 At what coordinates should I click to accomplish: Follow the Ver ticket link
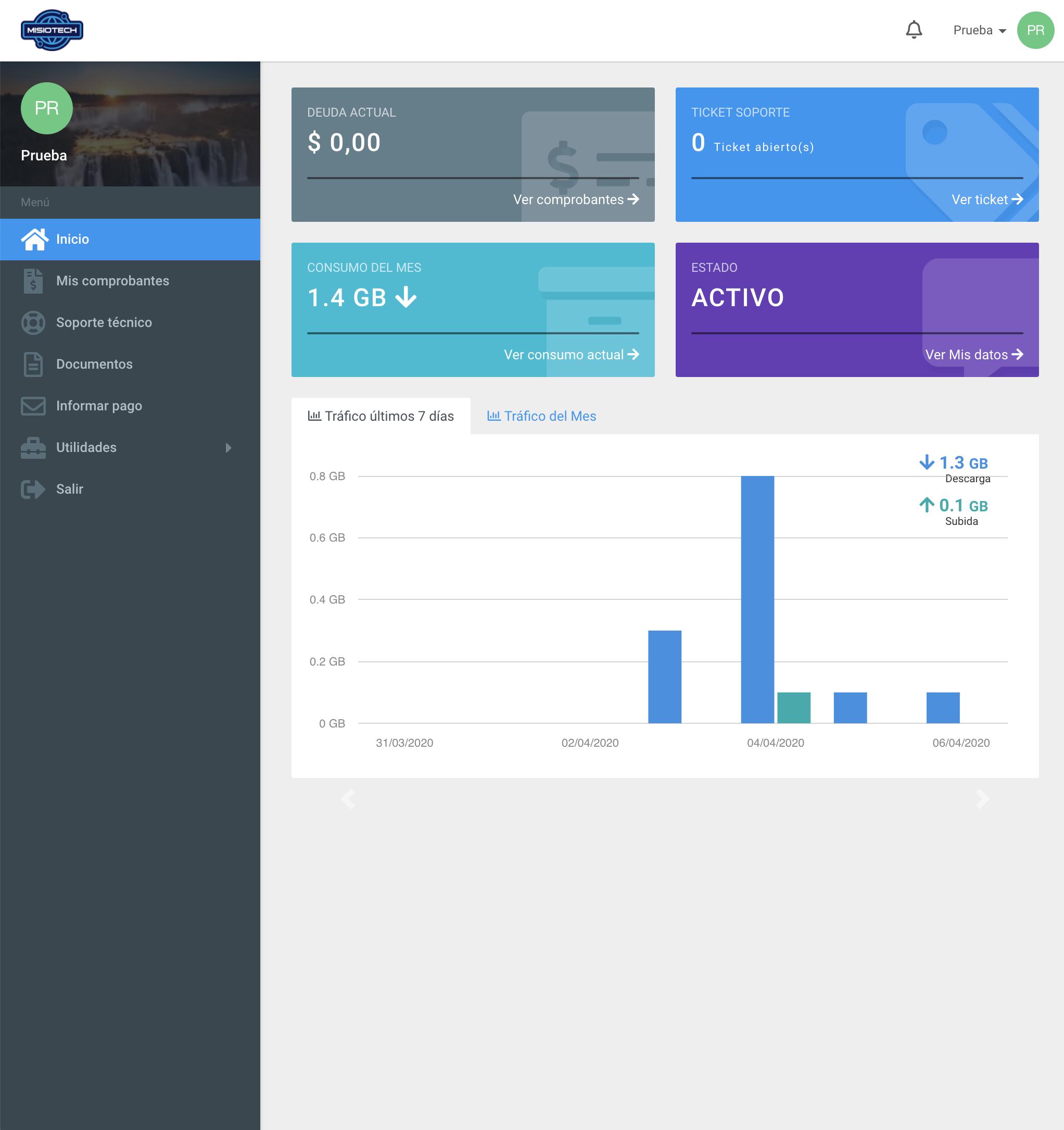[987, 199]
